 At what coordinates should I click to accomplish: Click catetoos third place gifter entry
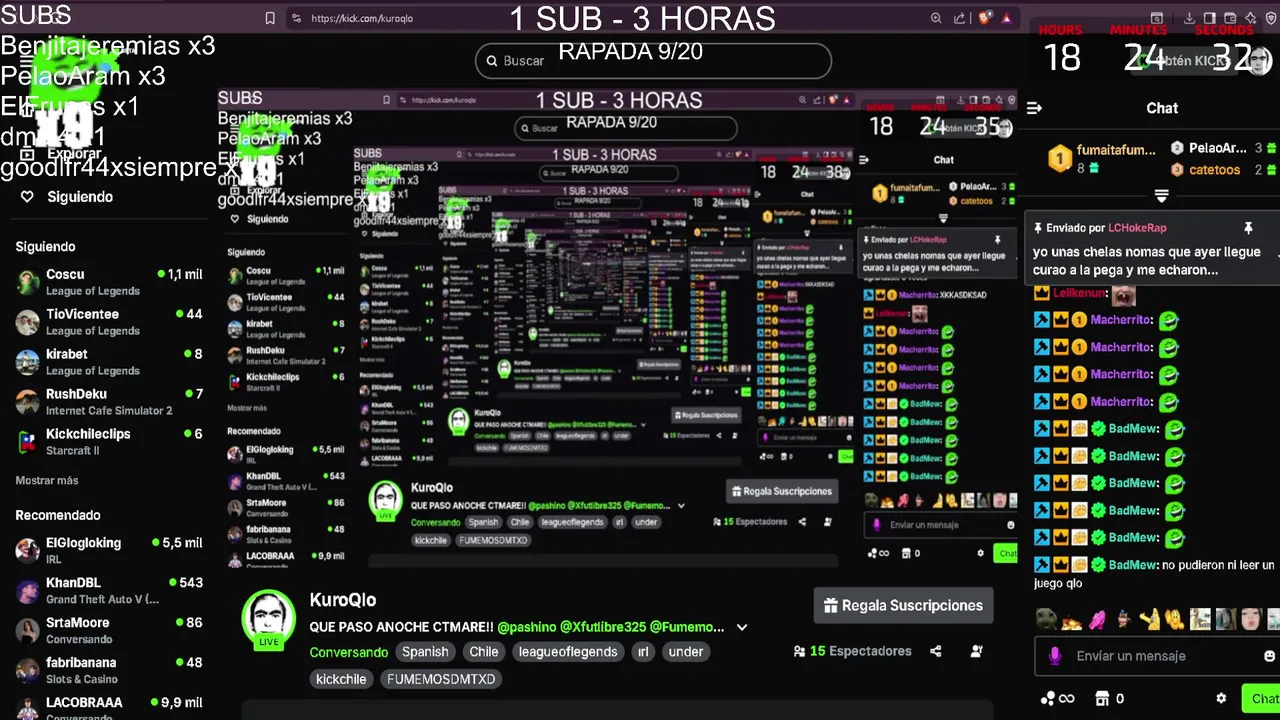pos(1222,170)
